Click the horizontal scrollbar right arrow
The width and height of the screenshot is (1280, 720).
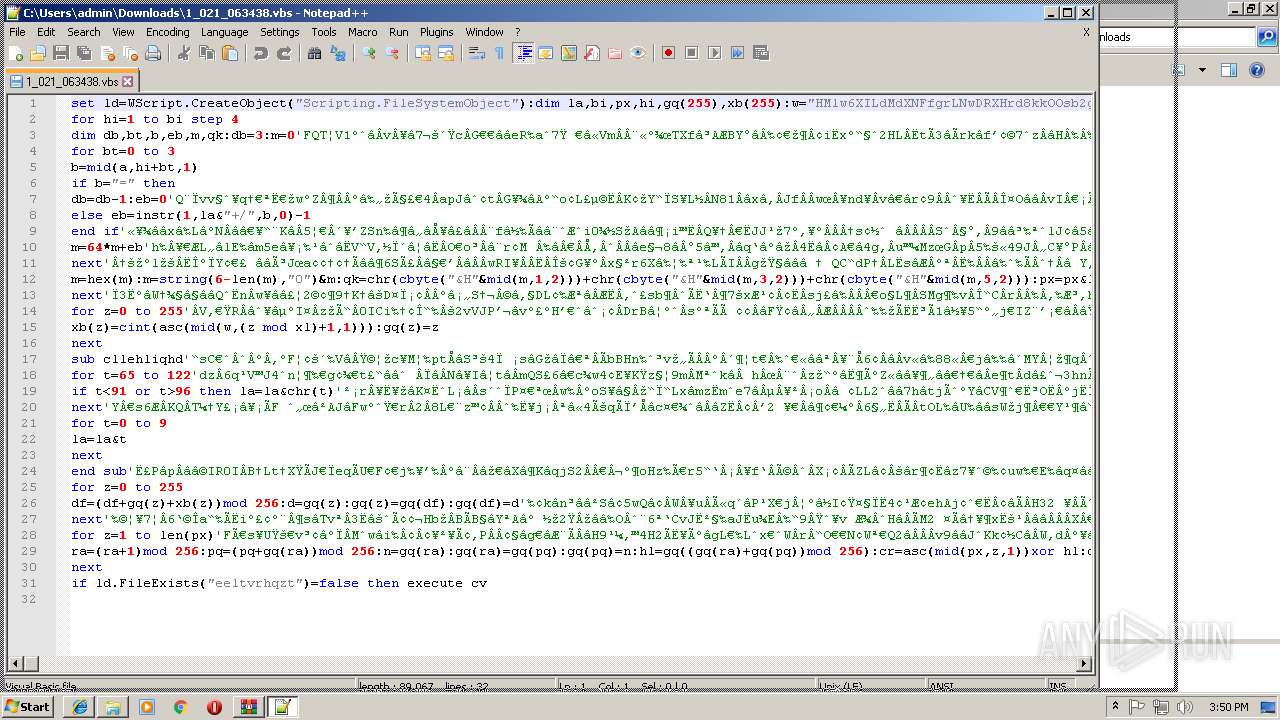1084,663
